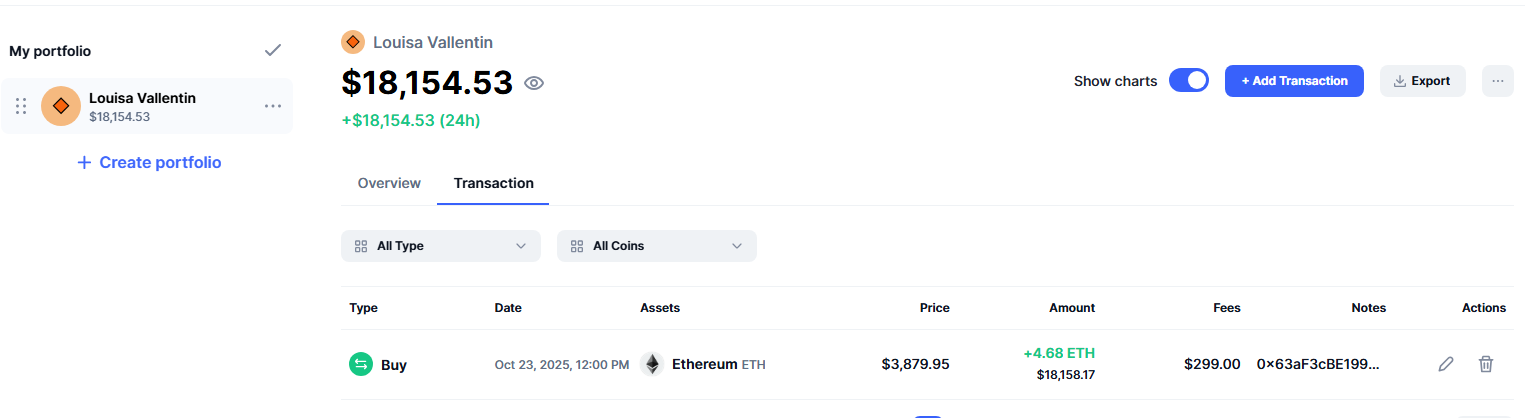
Task: Delete the Ethereum transaction via trash icon
Action: tap(1486, 364)
